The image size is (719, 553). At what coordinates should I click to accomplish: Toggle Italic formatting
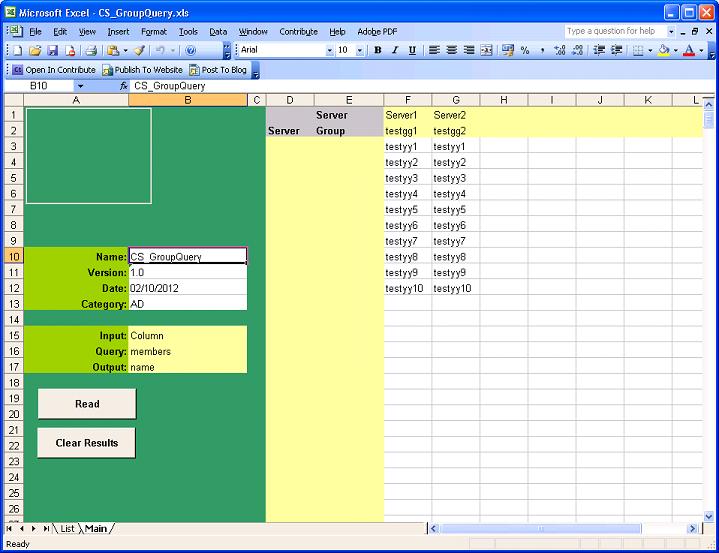(395, 50)
